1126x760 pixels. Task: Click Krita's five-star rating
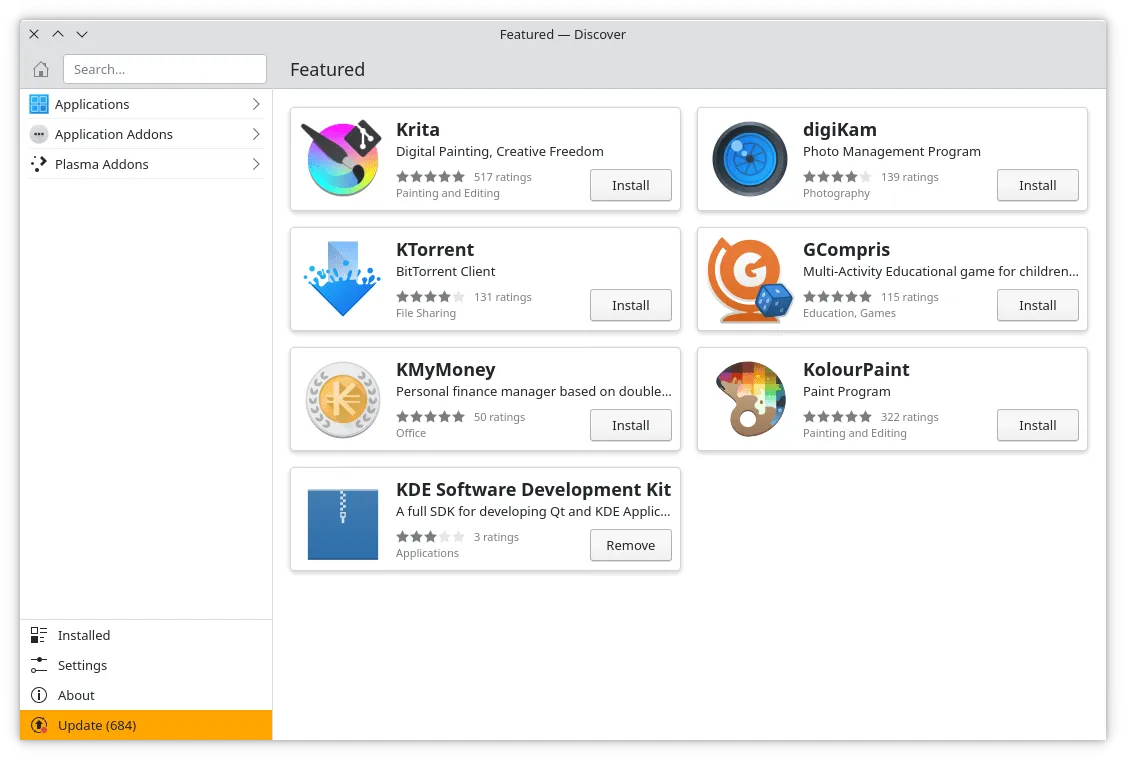(x=431, y=176)
